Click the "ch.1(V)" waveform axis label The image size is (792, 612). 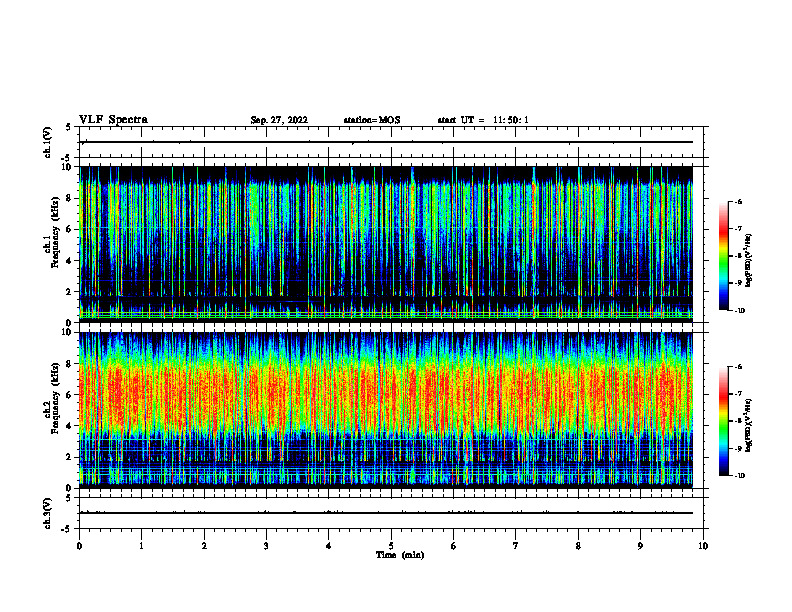pos(47,142)
